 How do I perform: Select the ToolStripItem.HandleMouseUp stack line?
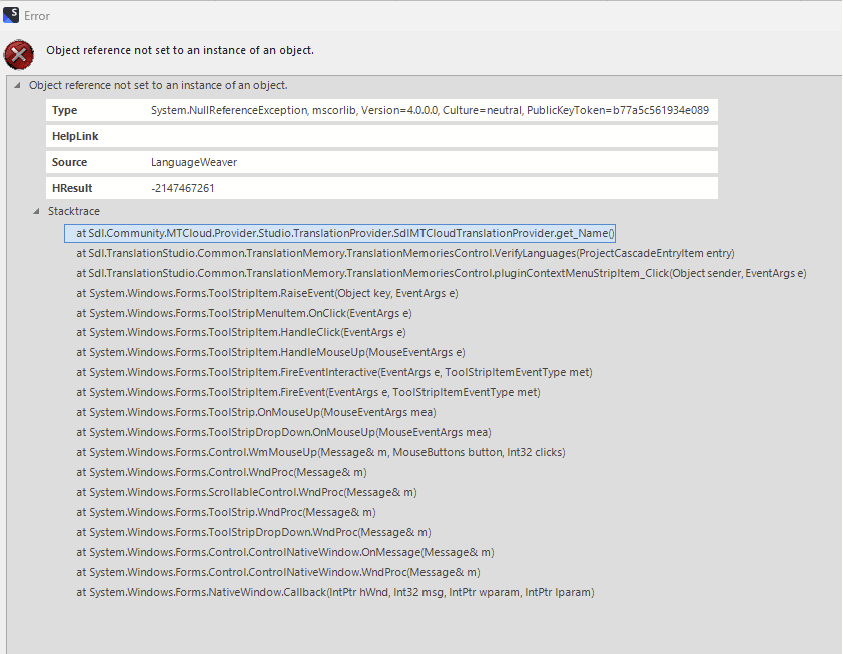tap(270, 352)
